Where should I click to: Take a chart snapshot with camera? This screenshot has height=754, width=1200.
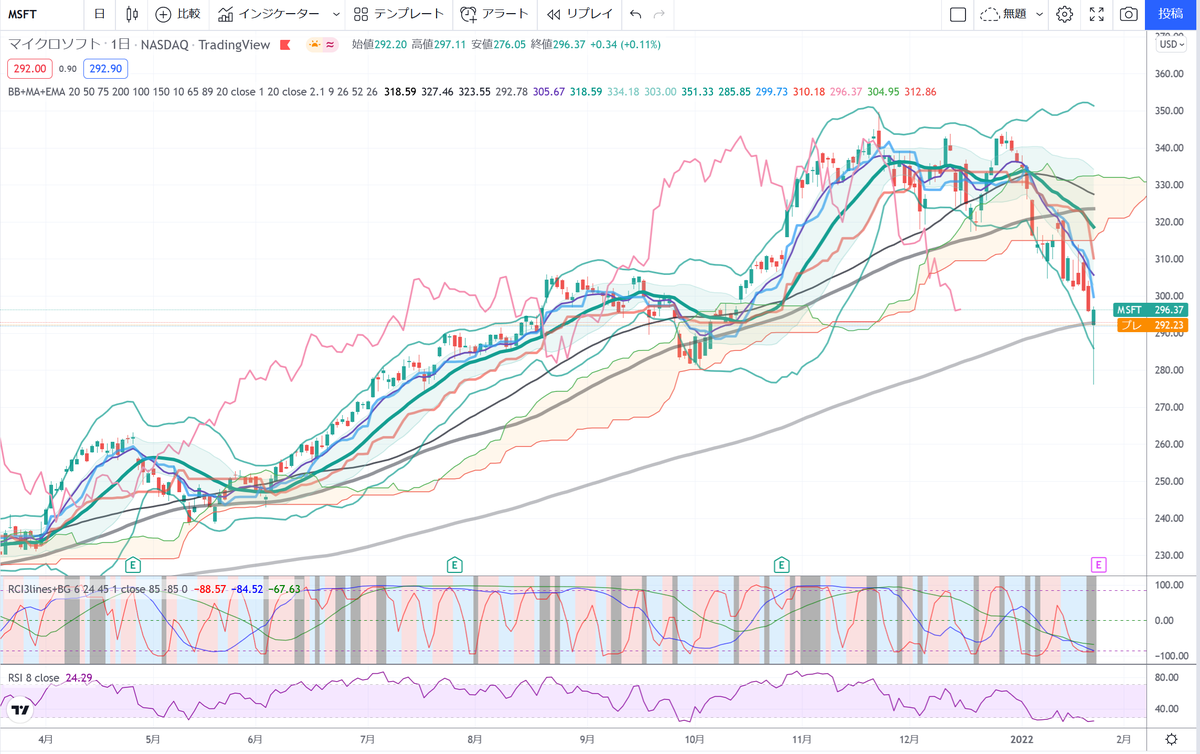point(1129,14)
